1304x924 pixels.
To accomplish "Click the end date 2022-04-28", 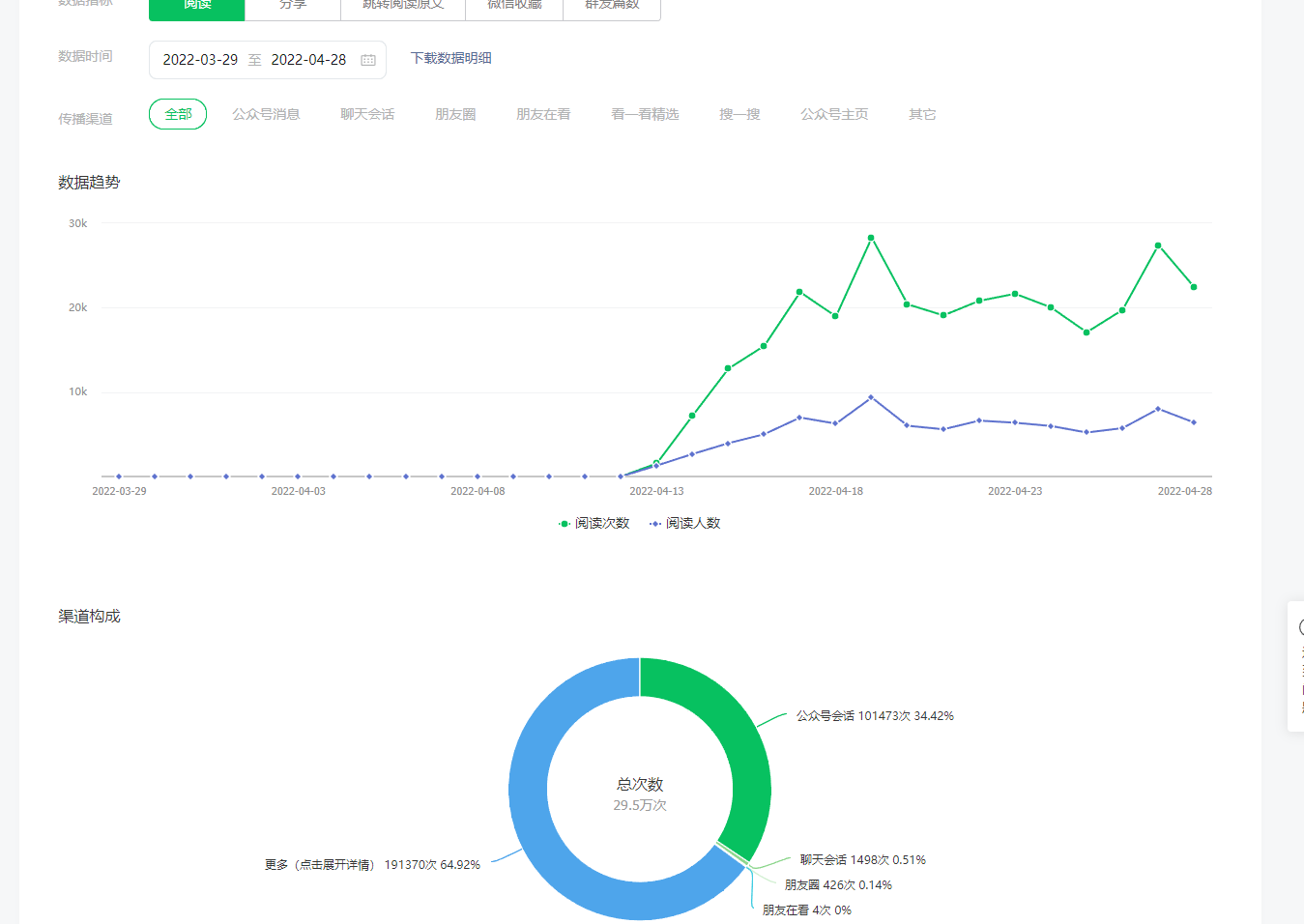I will pyautogui.click(x=308, y=60).
